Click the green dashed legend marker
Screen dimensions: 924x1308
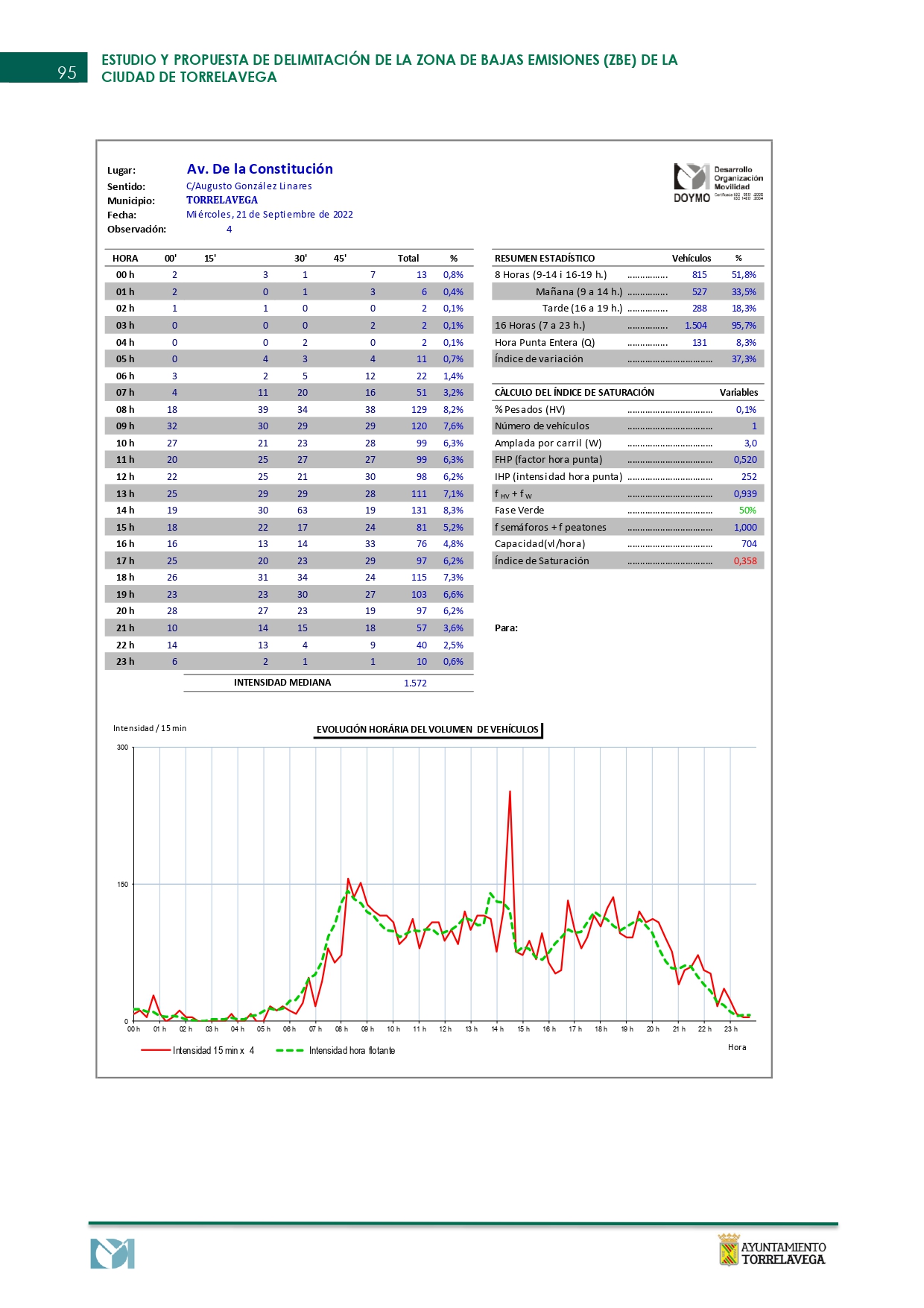(x=290, y=1050)
